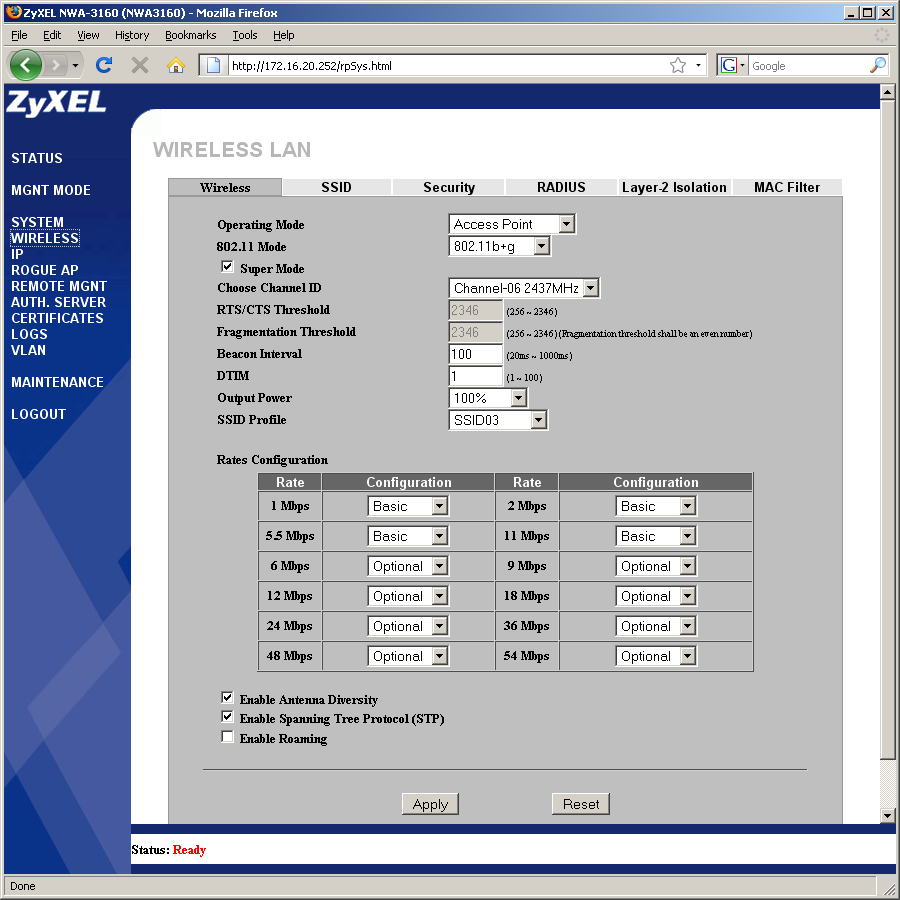This screenshot has height=900, width=900.
Task: Open the ROGUE AP sidebar link
Action: (44, 270)
